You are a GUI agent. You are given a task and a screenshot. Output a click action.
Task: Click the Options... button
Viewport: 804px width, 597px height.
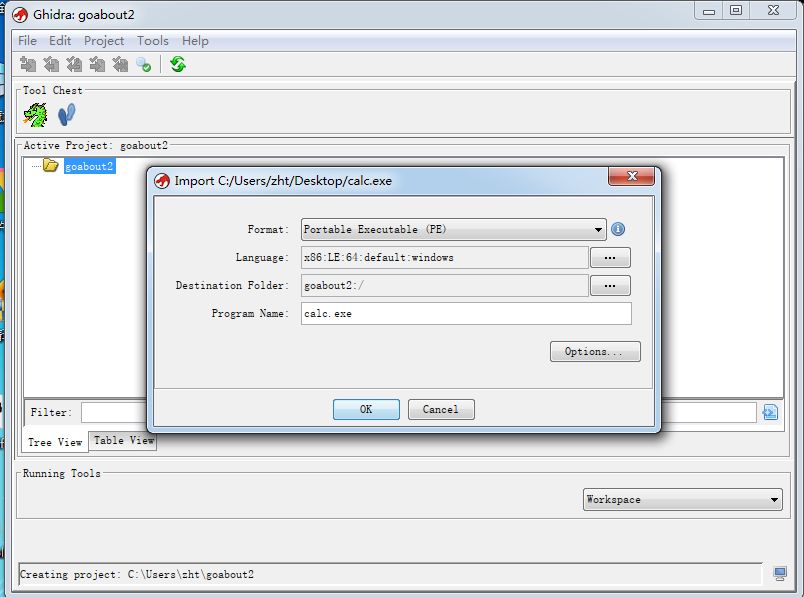pyautogui.click(x=595, y=352)
